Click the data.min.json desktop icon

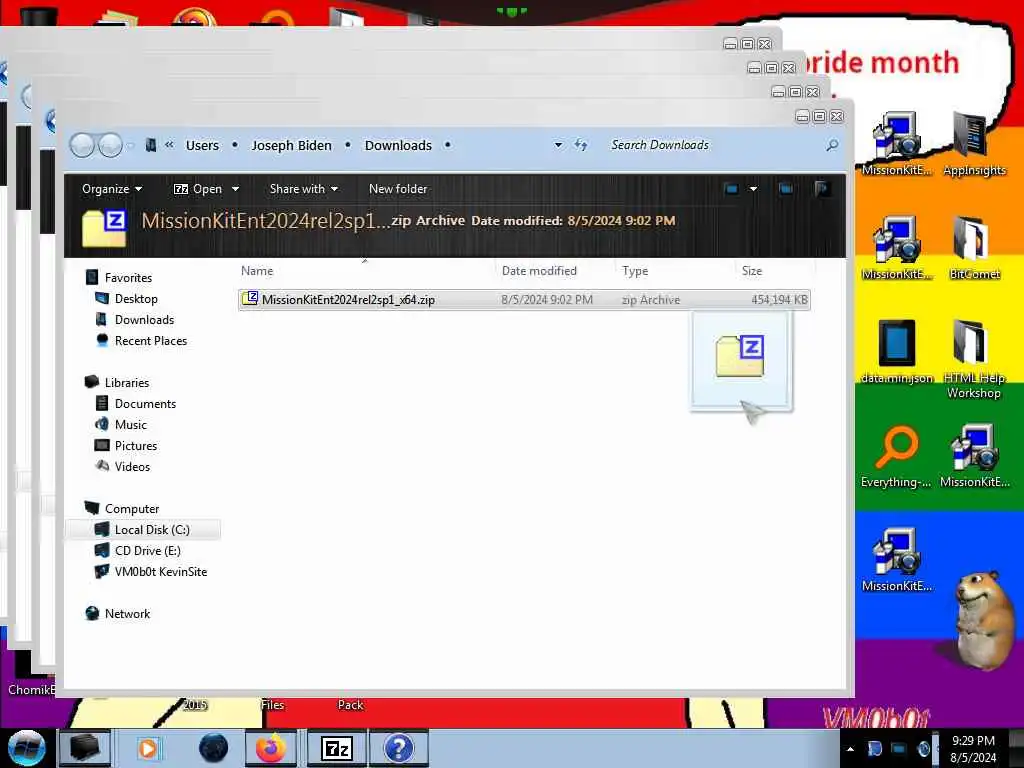click(x=897, y=352)
